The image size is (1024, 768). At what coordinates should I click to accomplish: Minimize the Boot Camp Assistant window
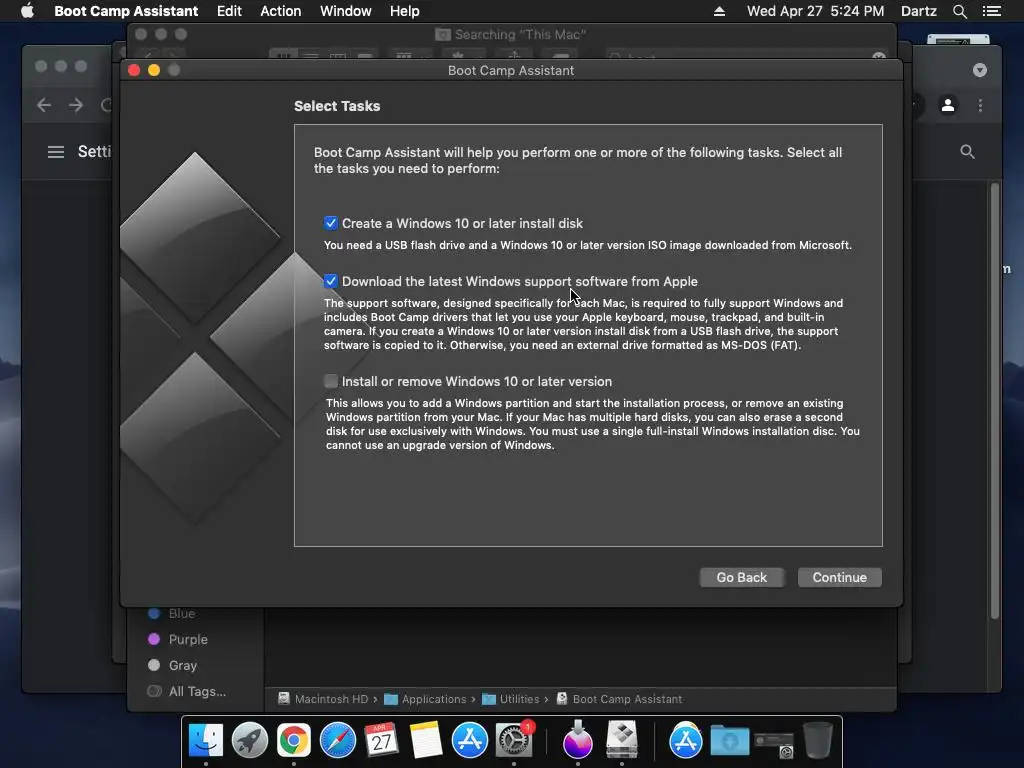pyautogui.click(x=154, y=70)
